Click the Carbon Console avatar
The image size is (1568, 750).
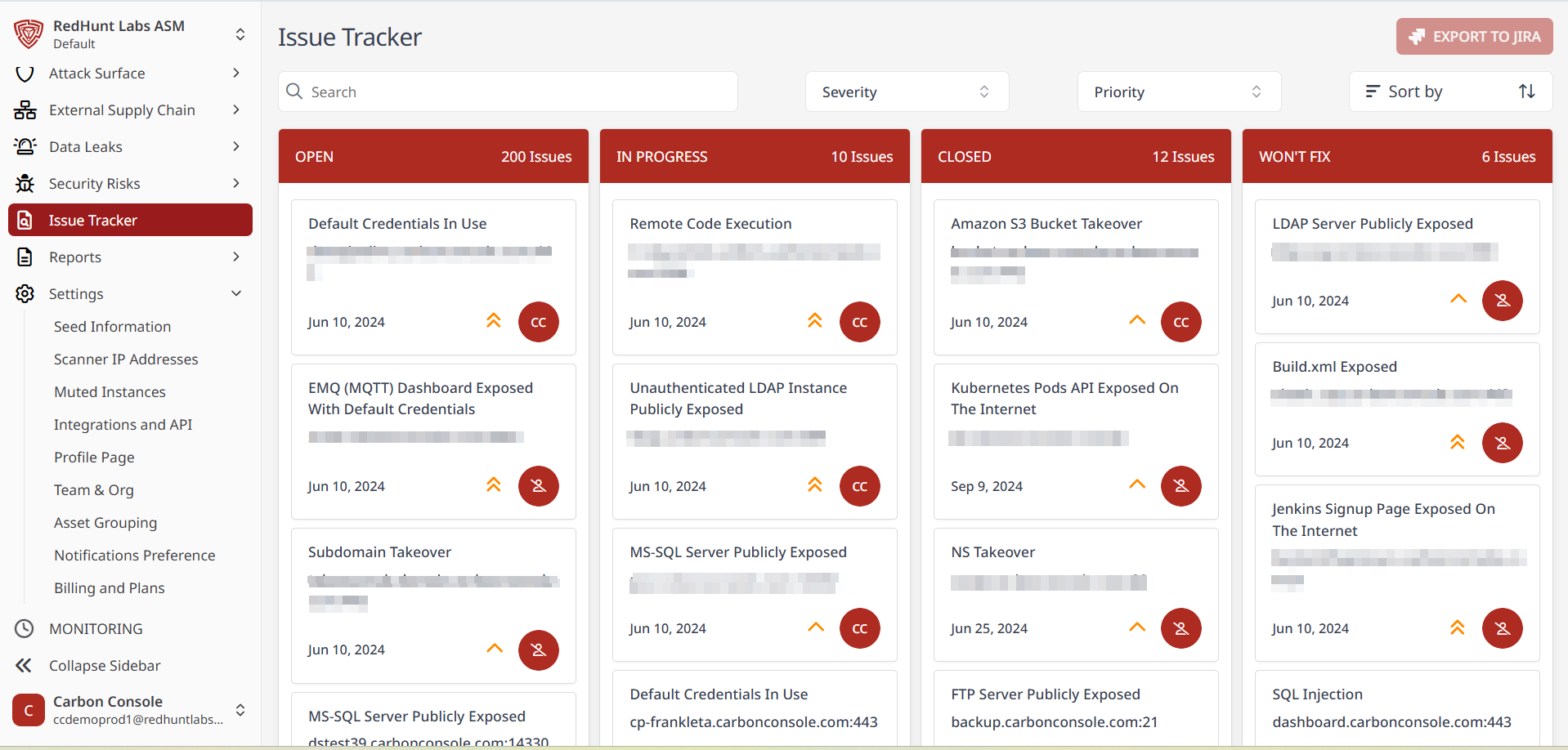29,710
